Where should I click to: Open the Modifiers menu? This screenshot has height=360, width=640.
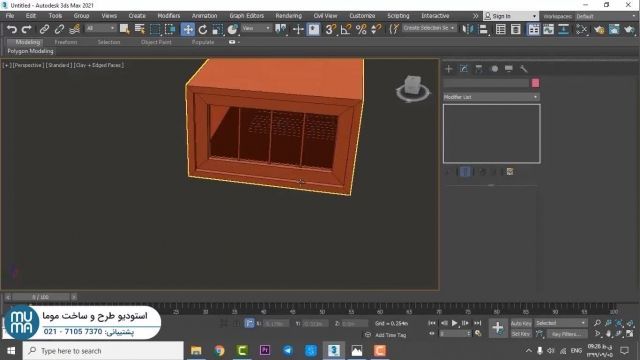pyautogui.click(x=169, y=16)
